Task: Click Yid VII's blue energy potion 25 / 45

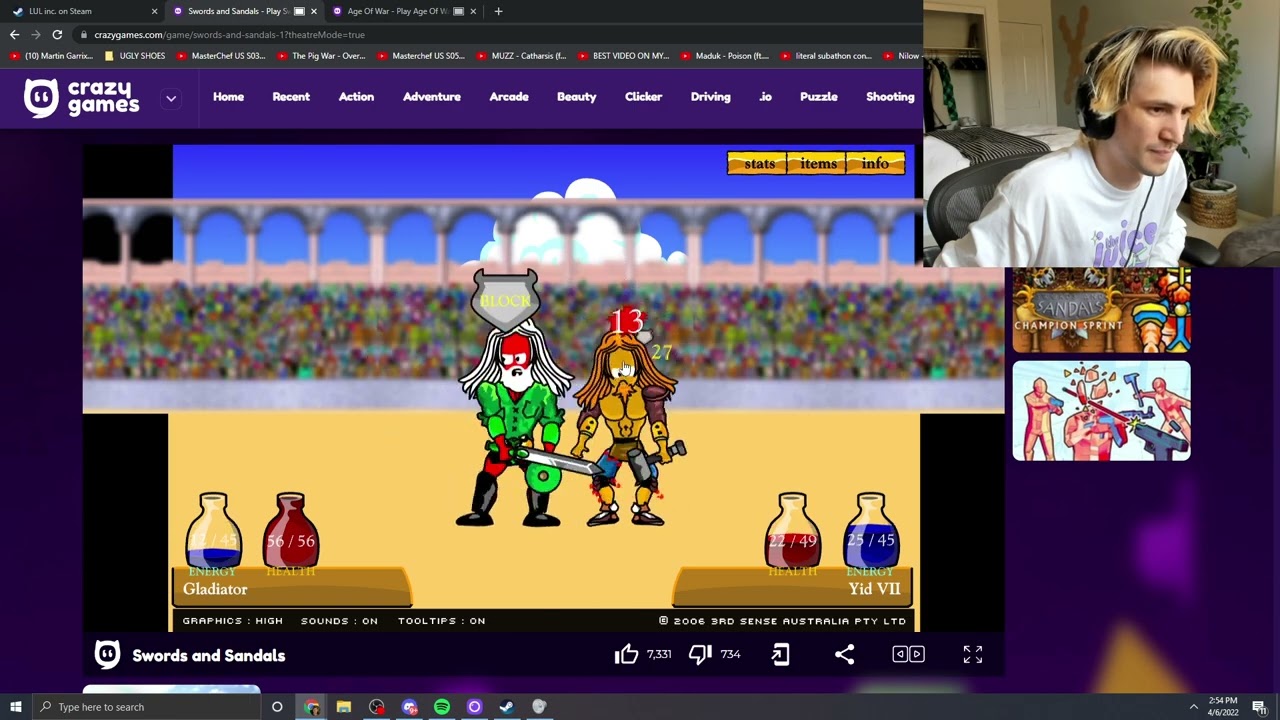Action: 870,532
